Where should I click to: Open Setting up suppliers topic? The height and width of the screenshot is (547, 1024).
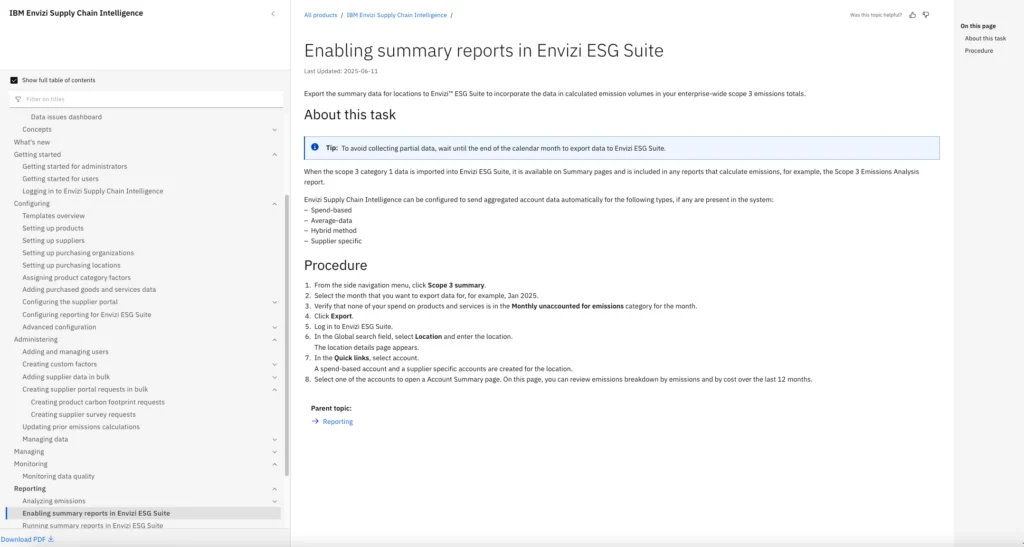tap(53, 240)
